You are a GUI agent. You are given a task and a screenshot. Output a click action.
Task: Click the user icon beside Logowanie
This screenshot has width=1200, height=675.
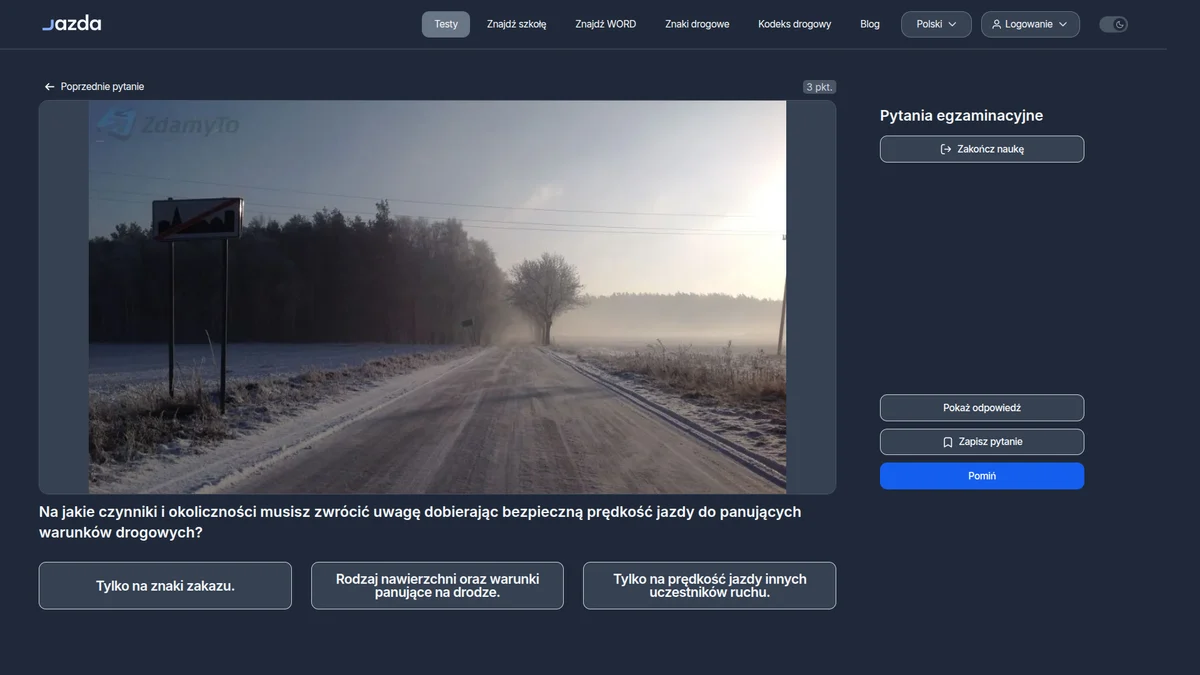(x=996, y=24)
